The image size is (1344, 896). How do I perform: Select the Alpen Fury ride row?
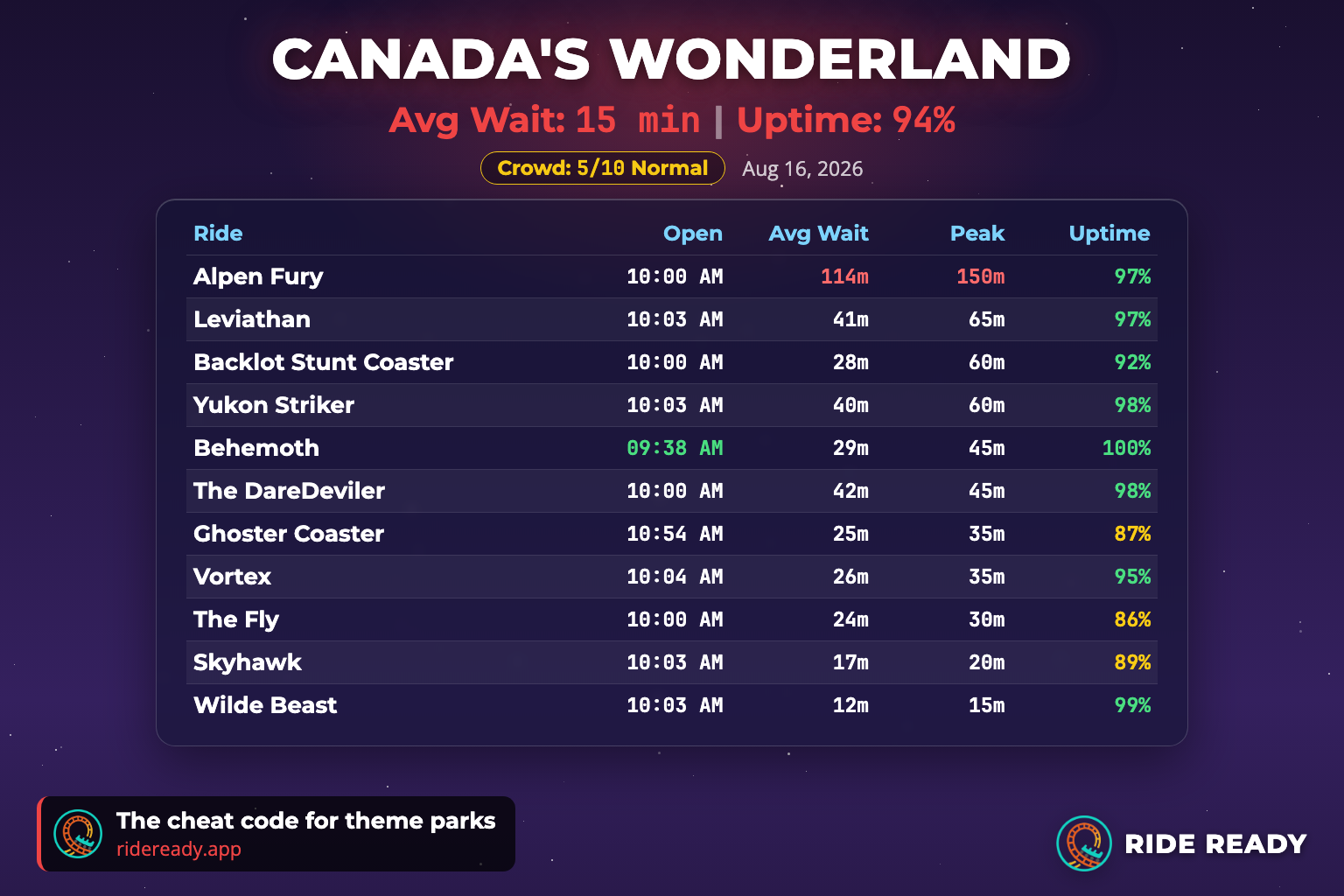click(x=672, y=276)
